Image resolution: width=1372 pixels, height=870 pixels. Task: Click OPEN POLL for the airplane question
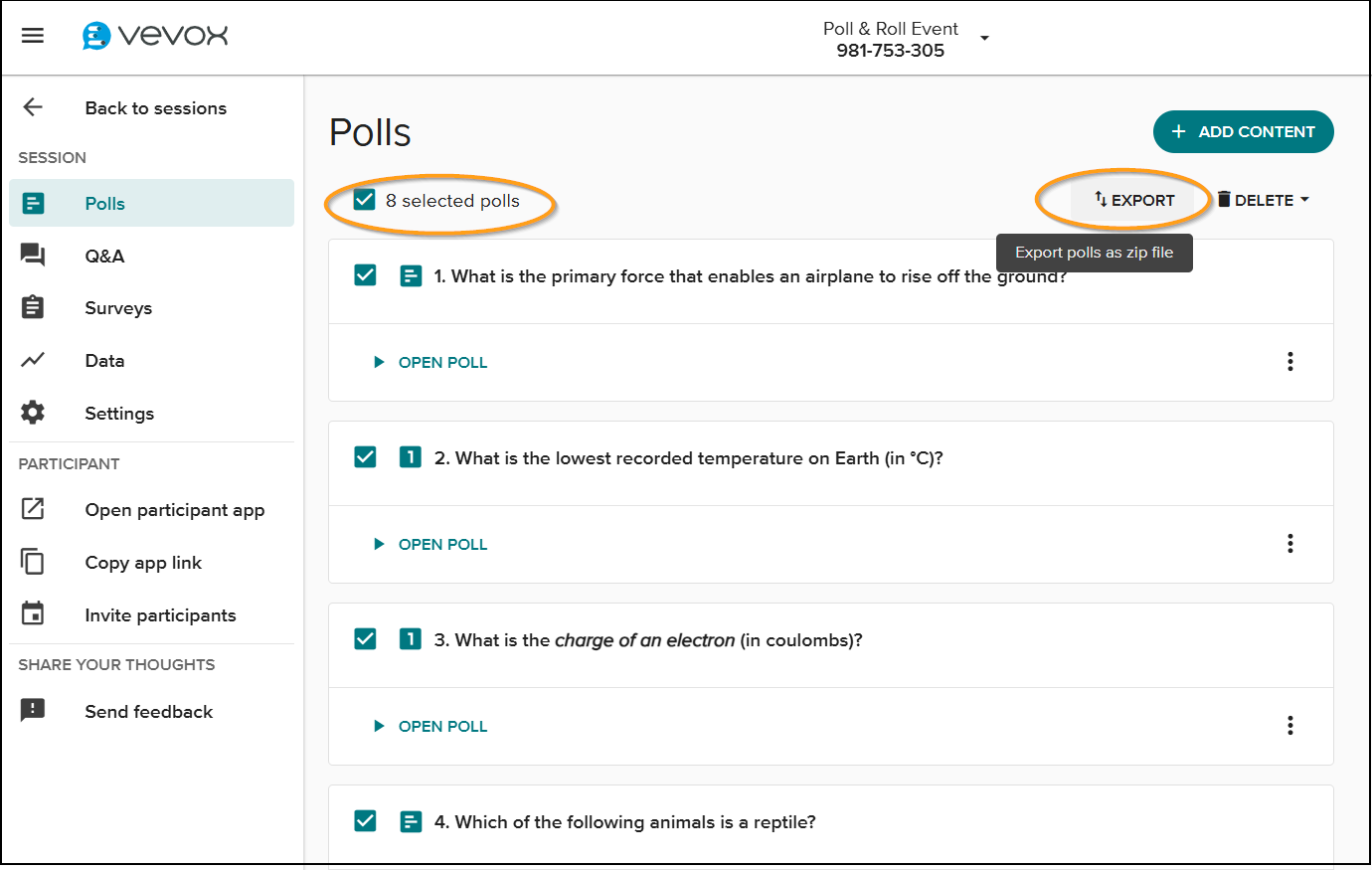[430, 363]
